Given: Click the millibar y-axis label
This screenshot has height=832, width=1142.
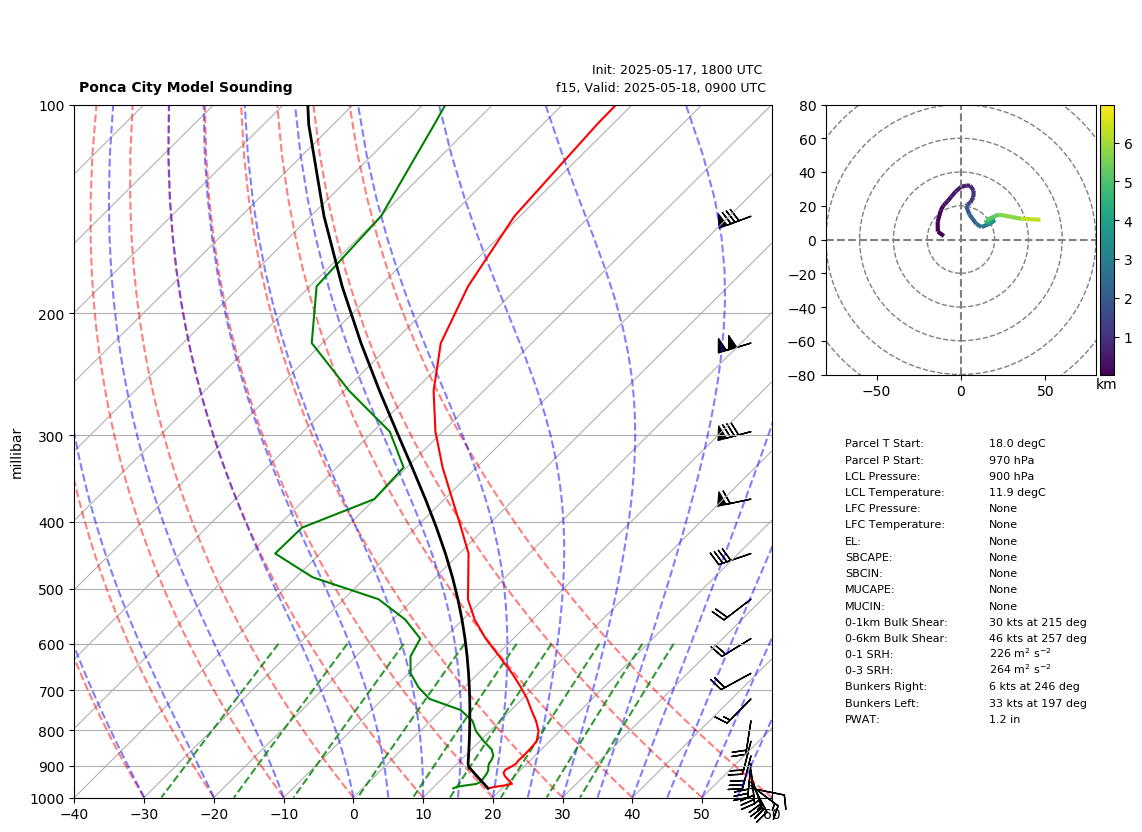Looking at the screenshot, I should click(x=17, y=455).
